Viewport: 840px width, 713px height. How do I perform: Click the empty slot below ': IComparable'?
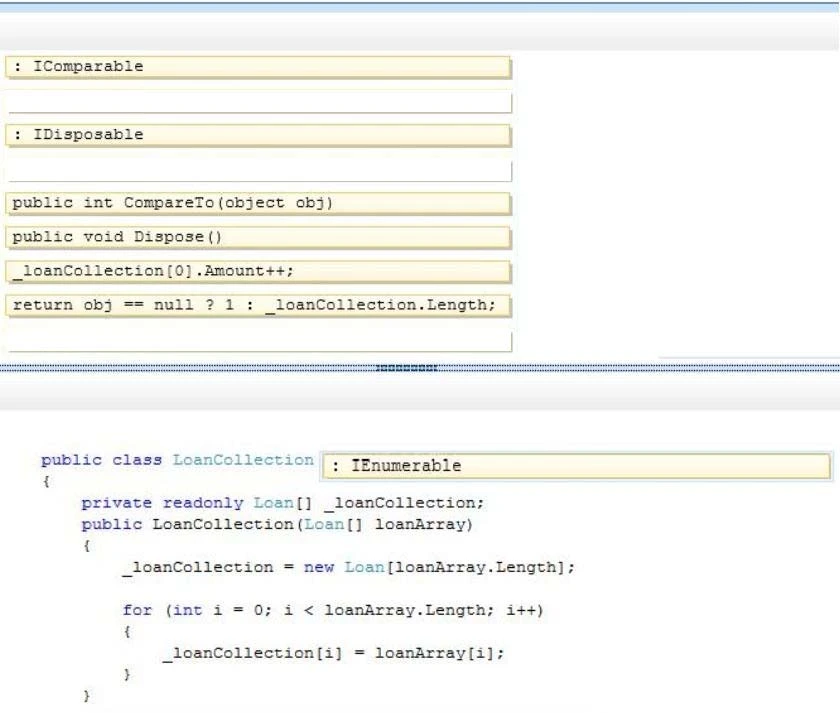[x=258, y=102]
